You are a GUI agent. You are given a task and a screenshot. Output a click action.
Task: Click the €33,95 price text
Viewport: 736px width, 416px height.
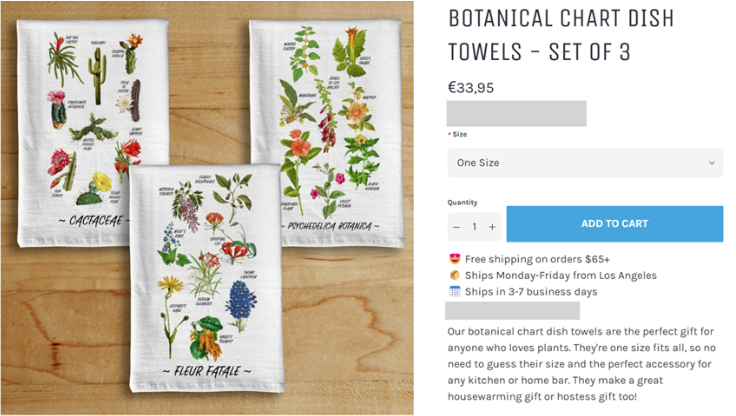[470, 88]
